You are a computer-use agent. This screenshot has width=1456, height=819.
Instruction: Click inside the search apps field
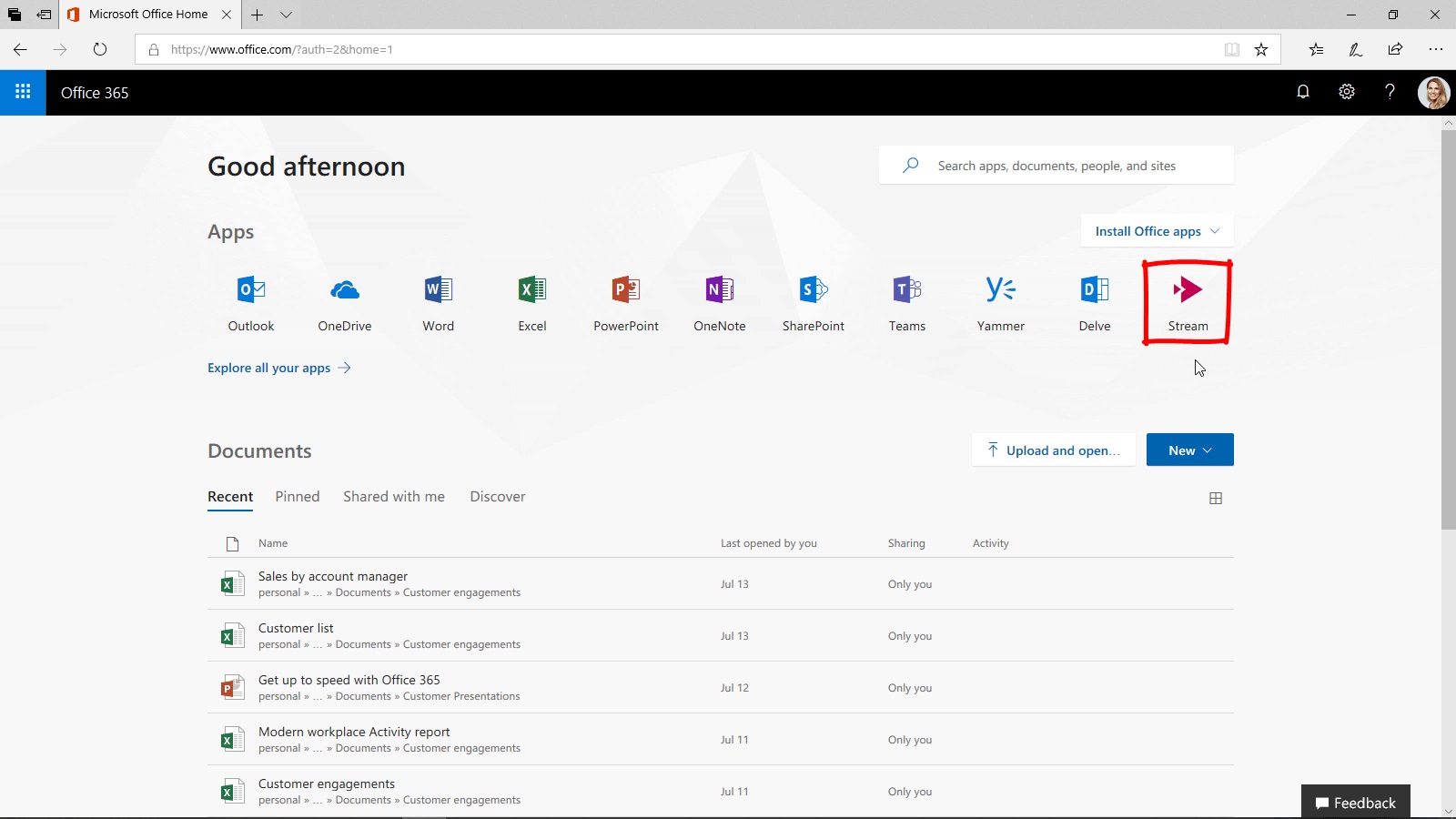[1056, 165]
